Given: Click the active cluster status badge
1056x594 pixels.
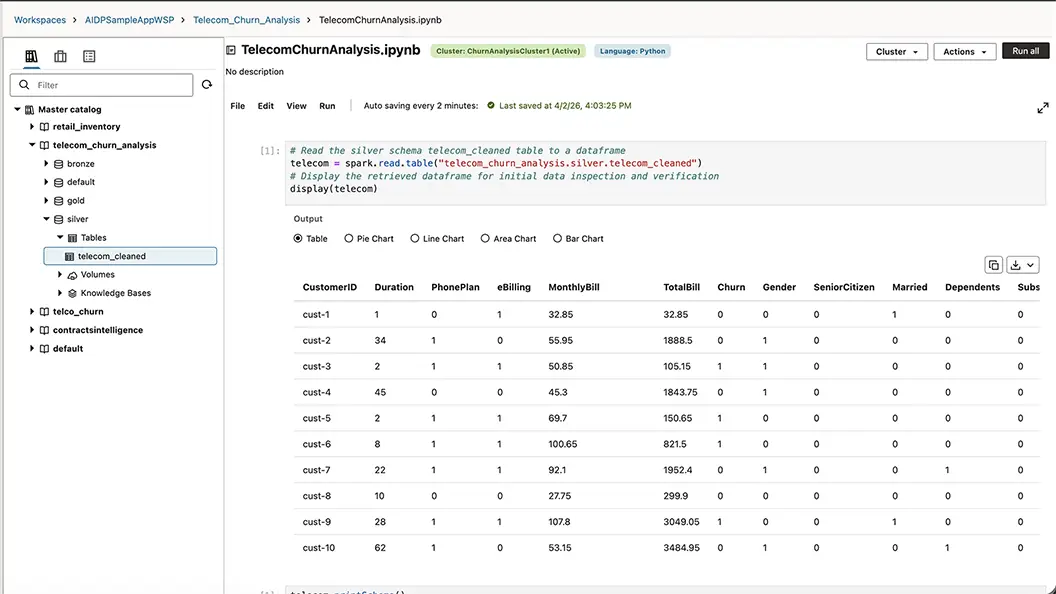Looking at the screenshot, I should (508, 51).
